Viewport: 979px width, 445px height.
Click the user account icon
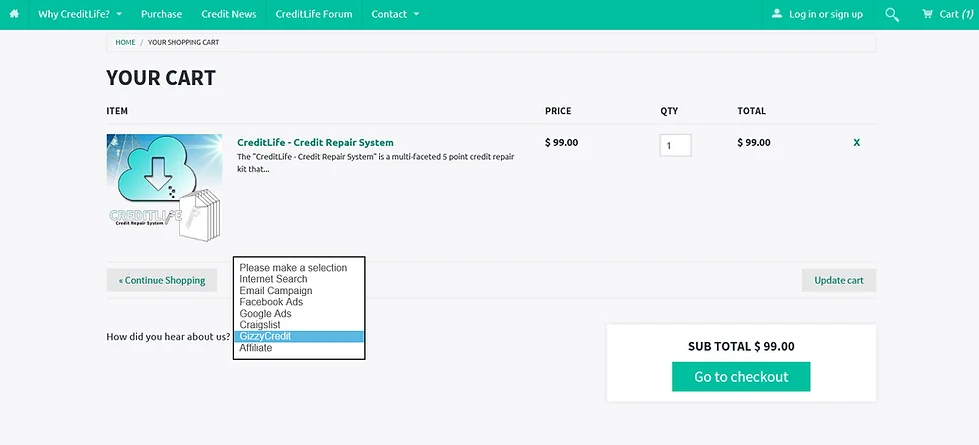coord(778,14)
